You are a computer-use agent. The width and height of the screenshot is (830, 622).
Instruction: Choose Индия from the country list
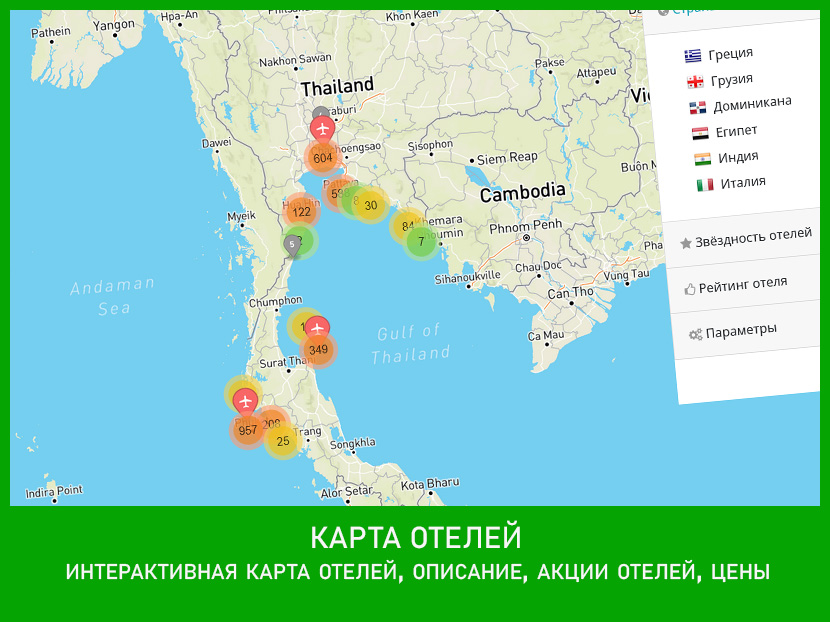click(x=738, y=157)
